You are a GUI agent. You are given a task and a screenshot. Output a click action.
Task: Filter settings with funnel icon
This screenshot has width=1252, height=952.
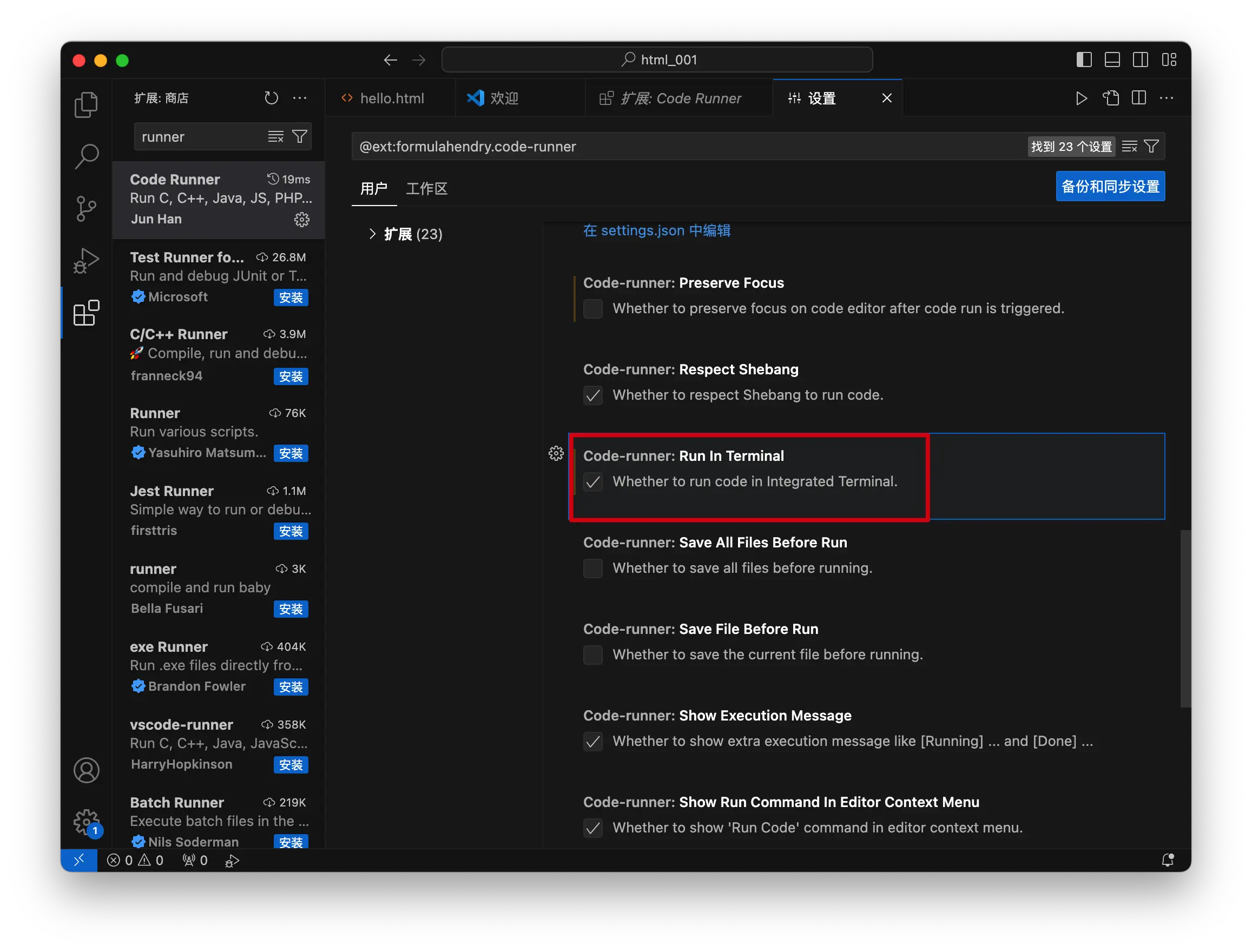click(x=1151, y=146)
